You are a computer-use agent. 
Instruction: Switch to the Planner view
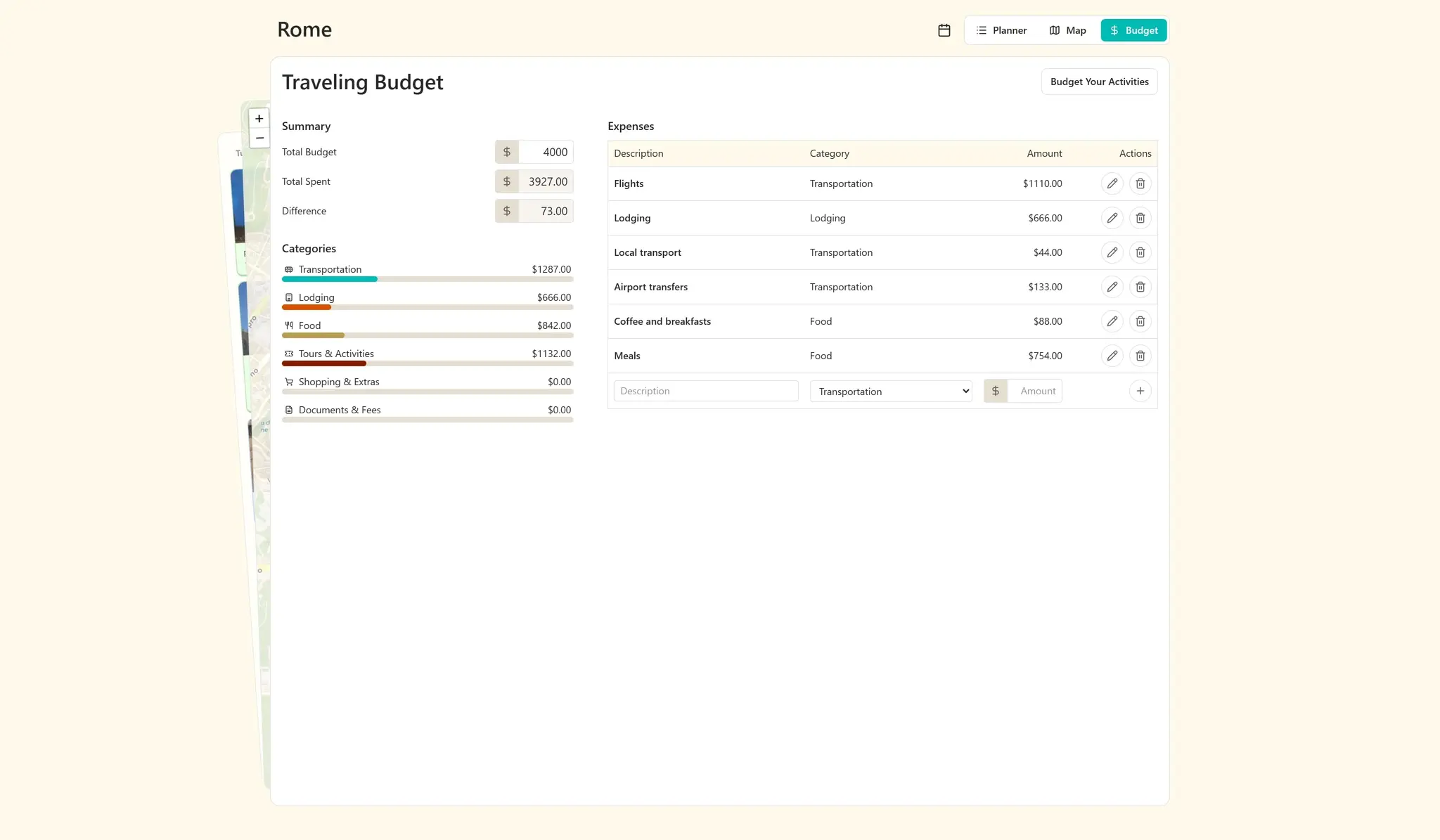[x=1001, y=30]
